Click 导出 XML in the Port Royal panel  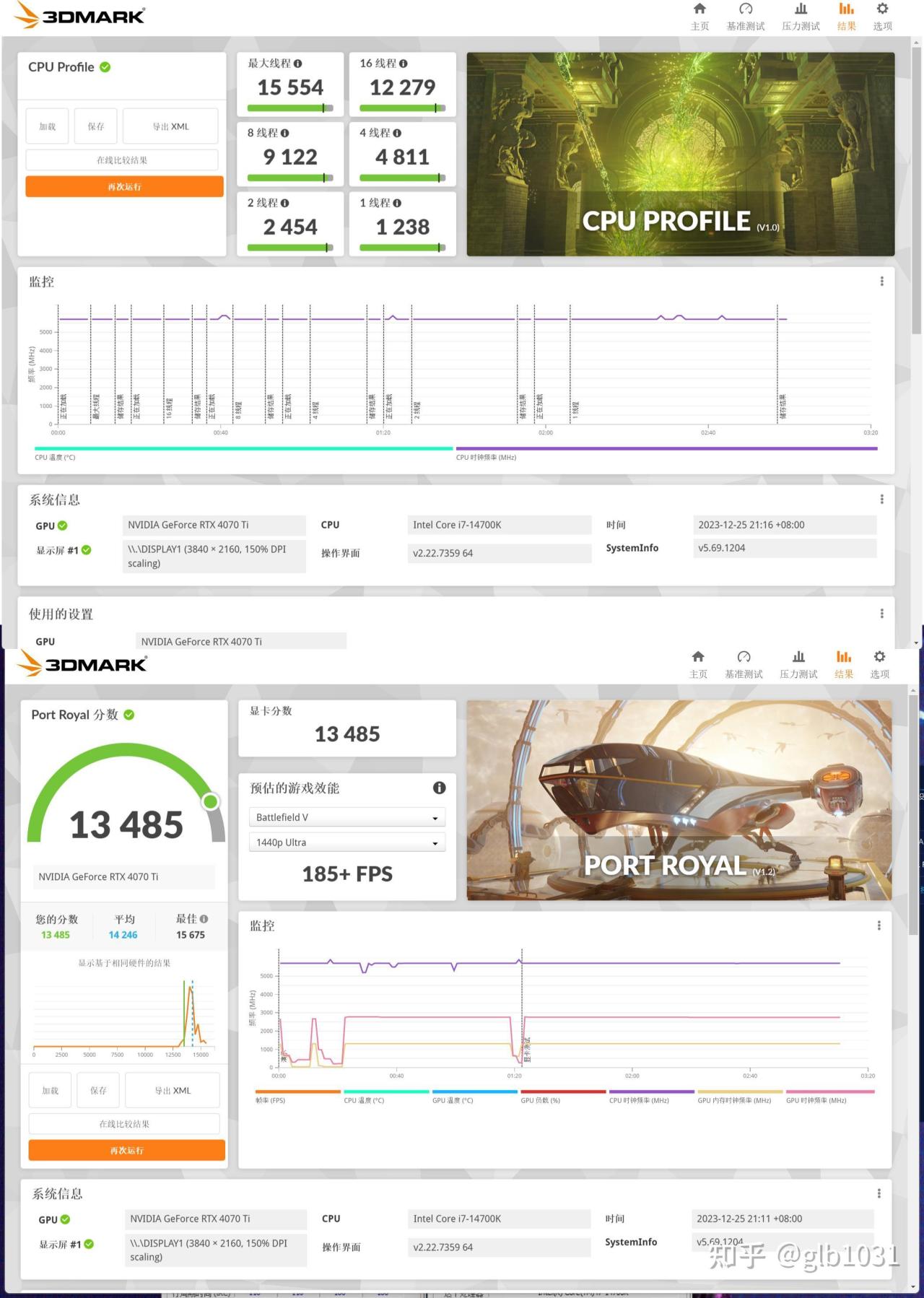tap(173, 1090)
